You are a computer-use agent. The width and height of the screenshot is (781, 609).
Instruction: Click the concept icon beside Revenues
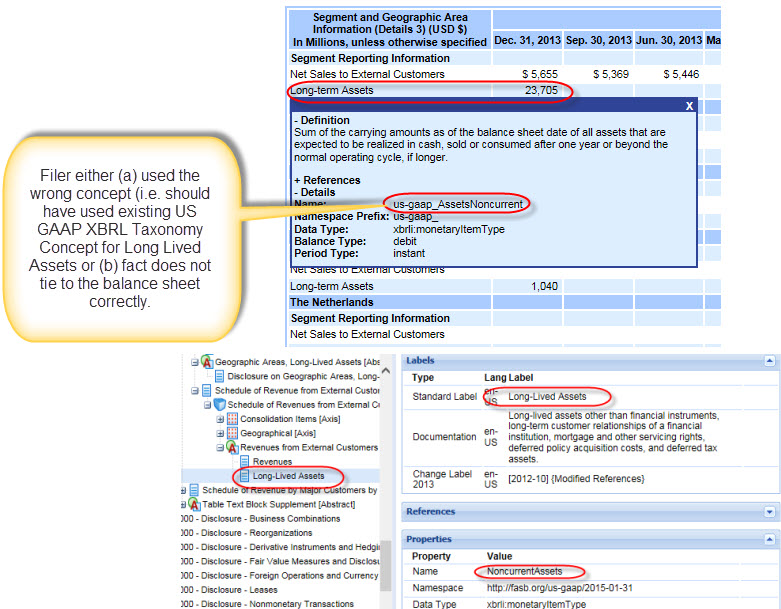pyautogui.click(x=245, y=461)
